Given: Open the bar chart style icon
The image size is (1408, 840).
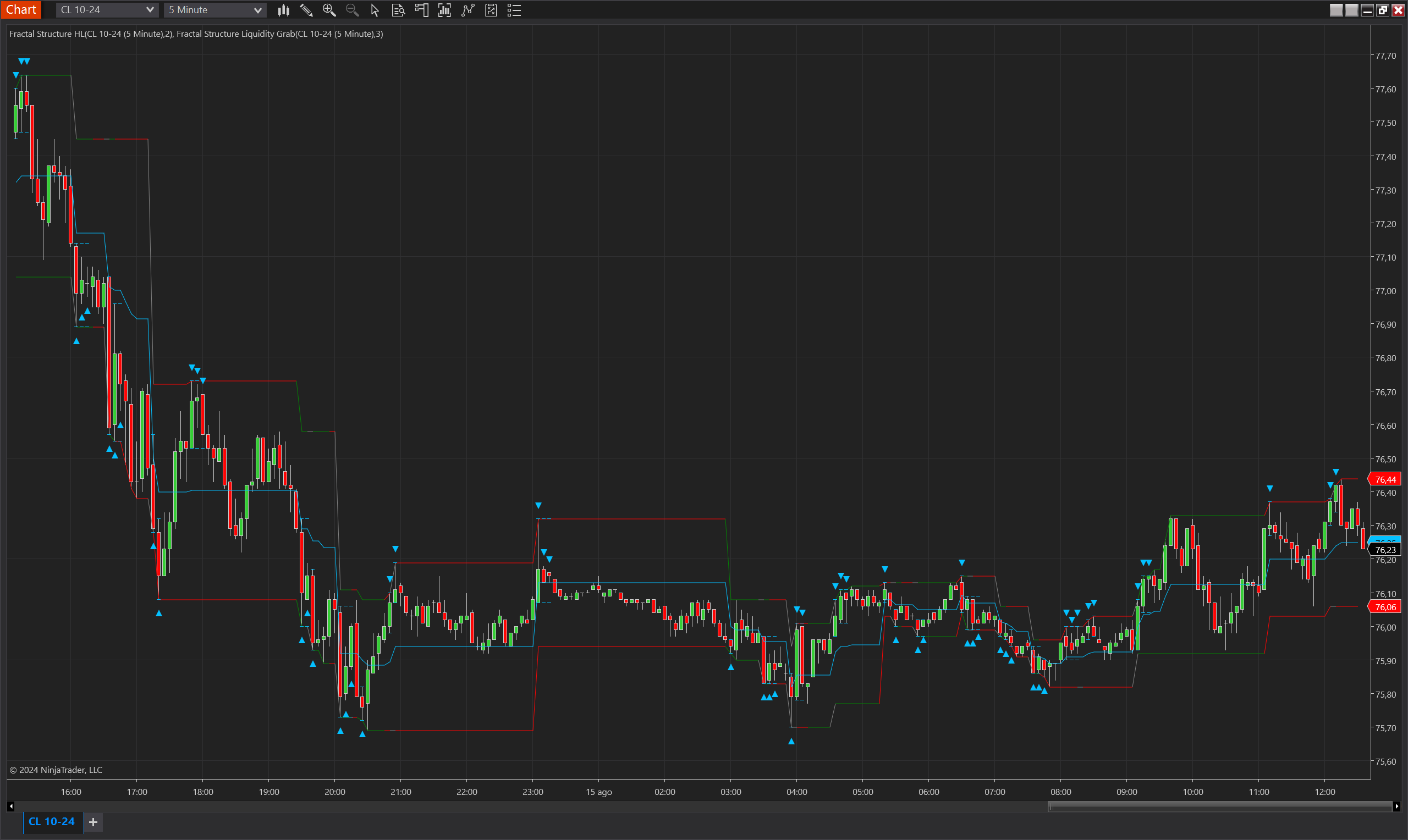Looking at the screenshot, I should (x=283, y=10).
